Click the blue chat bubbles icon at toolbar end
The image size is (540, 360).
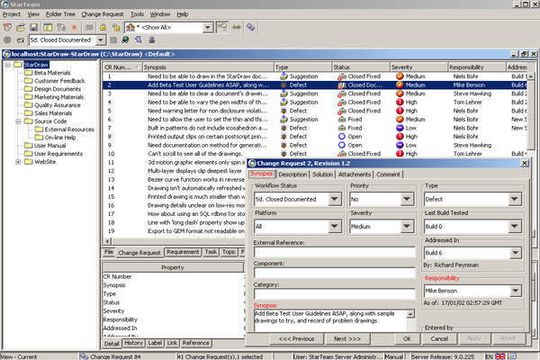click(251, 27)
